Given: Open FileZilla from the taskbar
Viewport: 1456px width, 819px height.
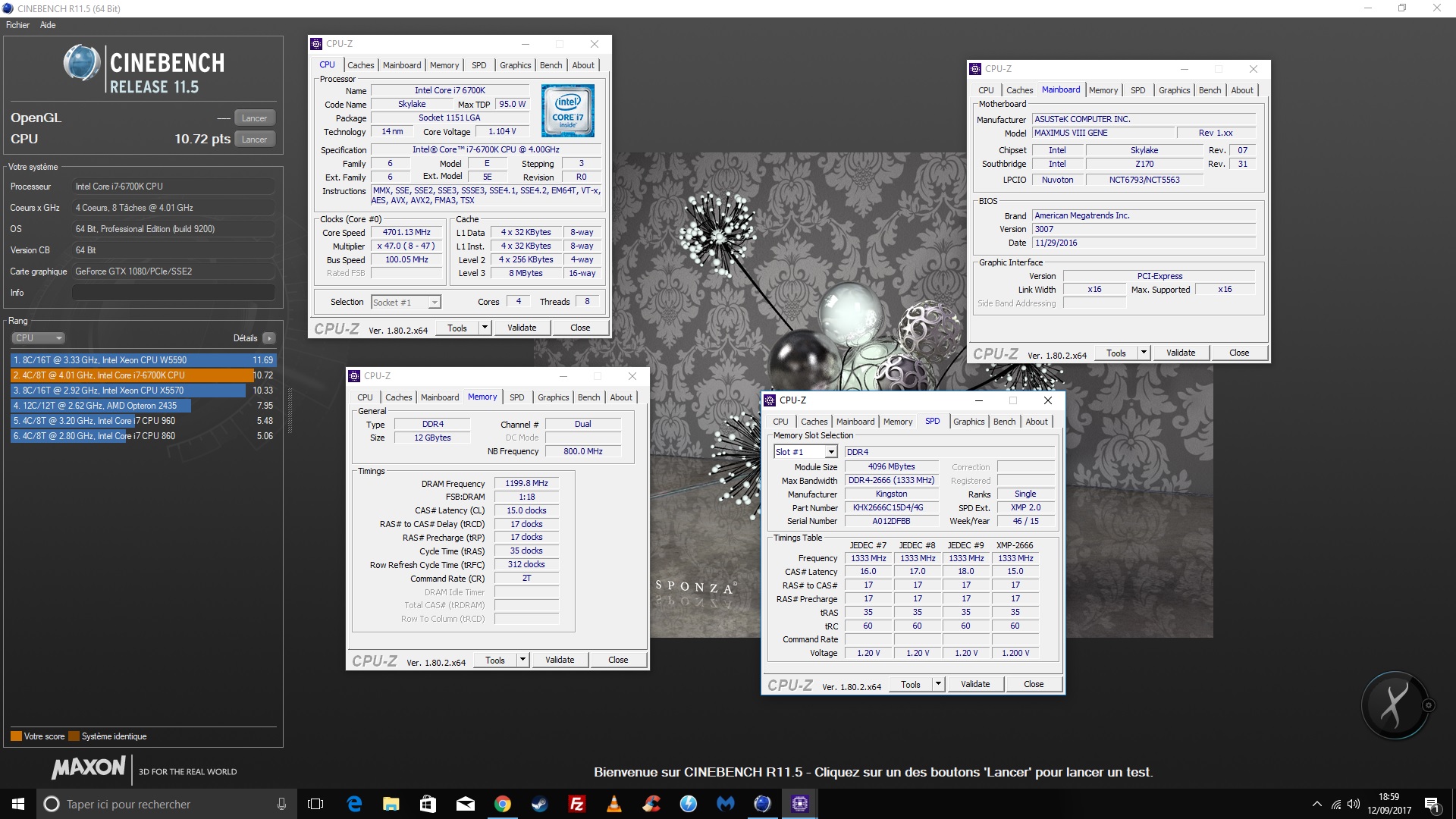Looking at the screenshot, I should click(576, 804).
